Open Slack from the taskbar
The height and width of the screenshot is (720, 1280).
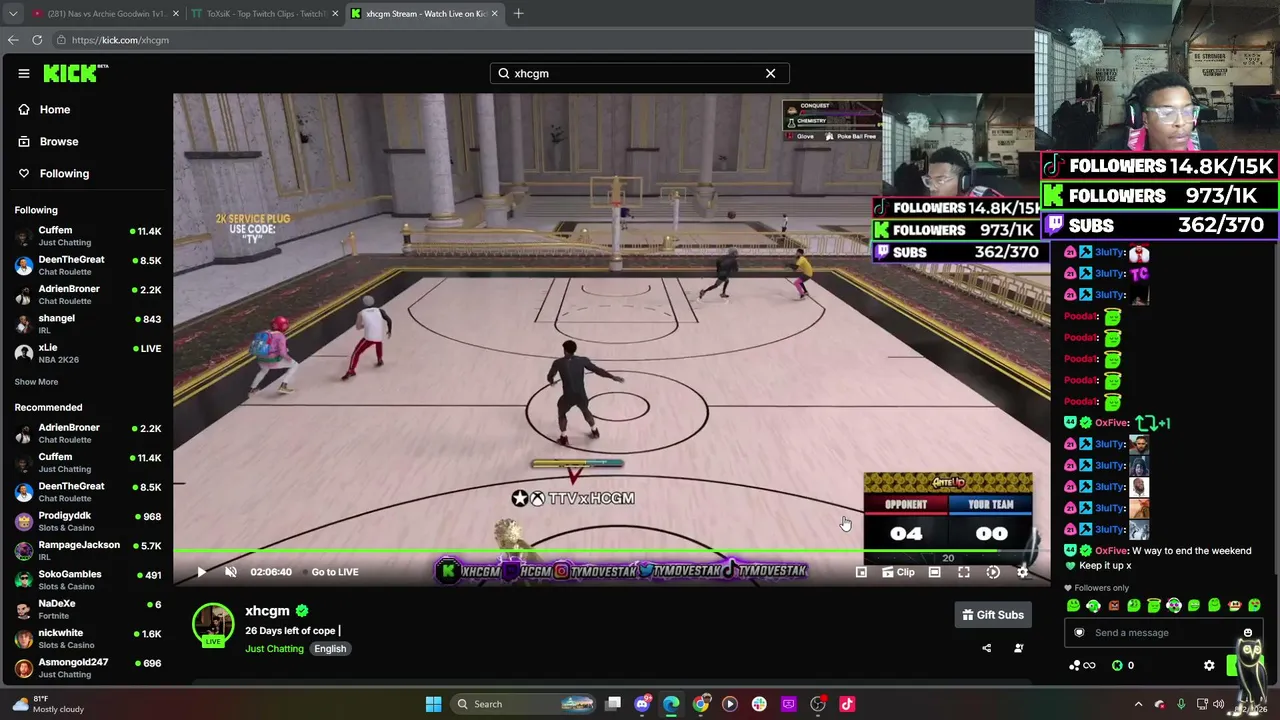tap(759, 704)
